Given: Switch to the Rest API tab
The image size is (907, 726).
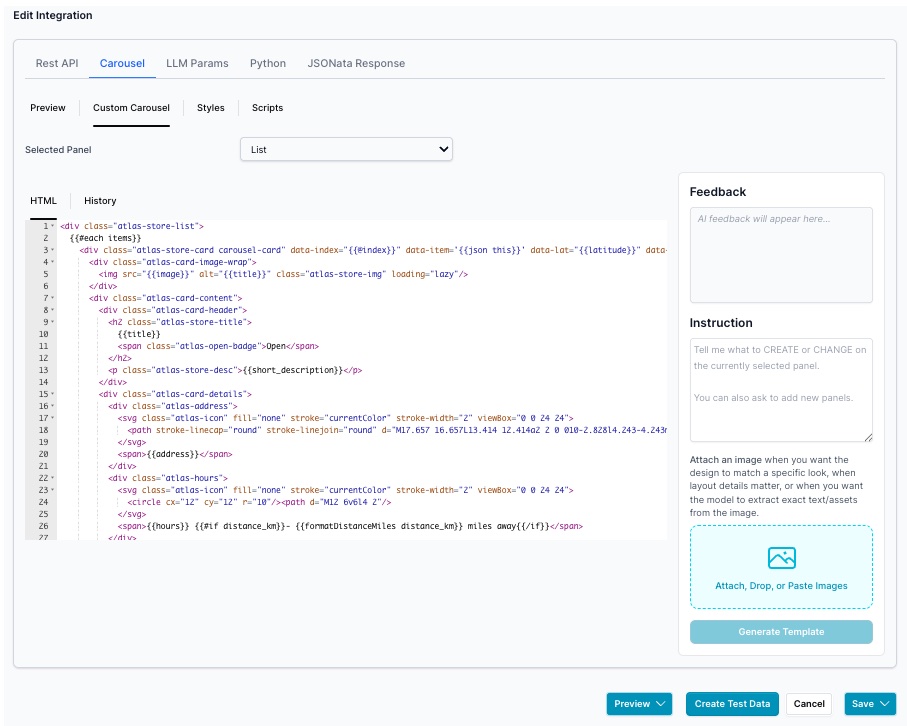Looking at the screenshot, I should point(57,63).
